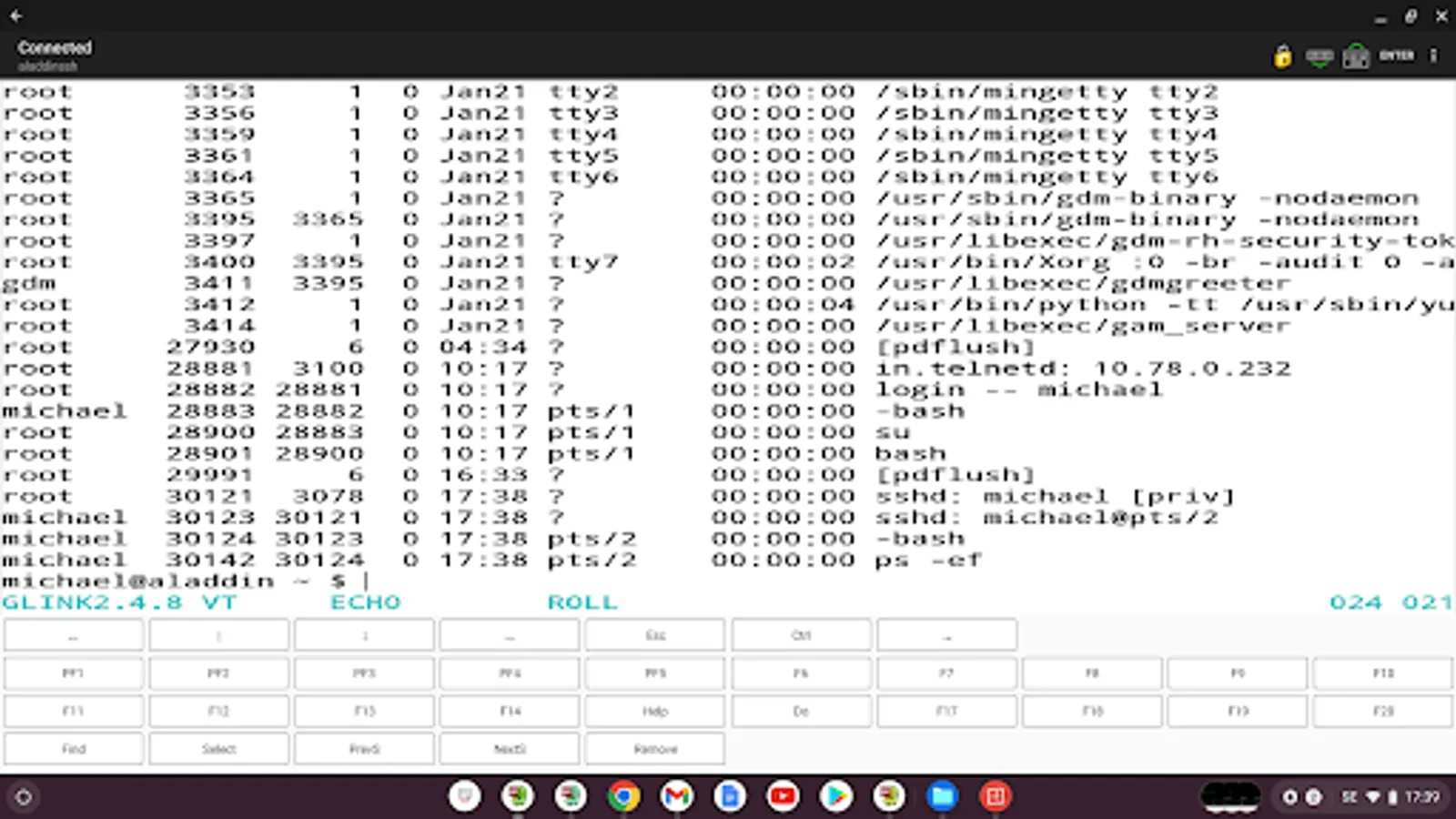
Task: Tap the F12 function key
Action: coord(218,712)
